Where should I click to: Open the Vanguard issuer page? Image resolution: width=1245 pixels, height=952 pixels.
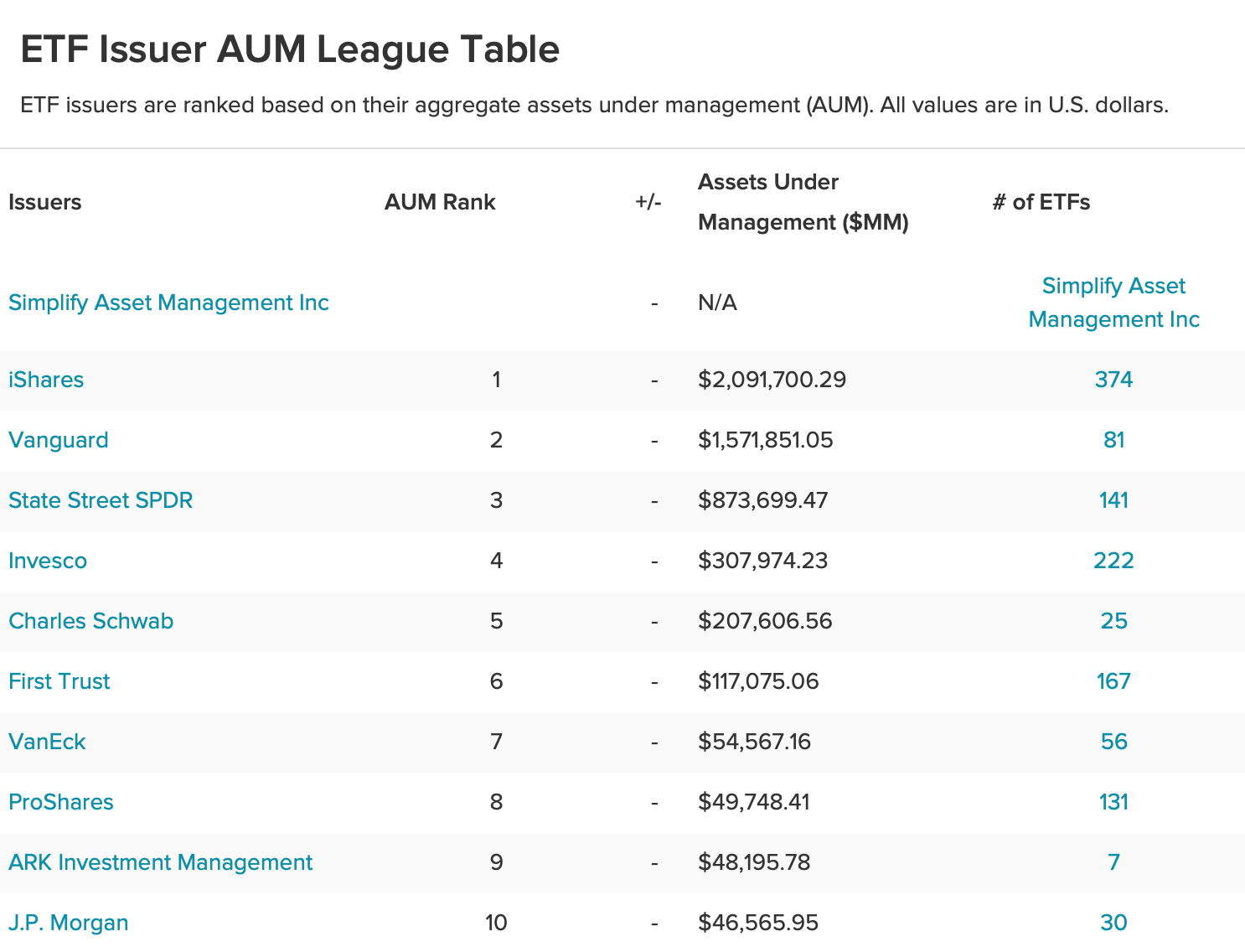[59, 440]
